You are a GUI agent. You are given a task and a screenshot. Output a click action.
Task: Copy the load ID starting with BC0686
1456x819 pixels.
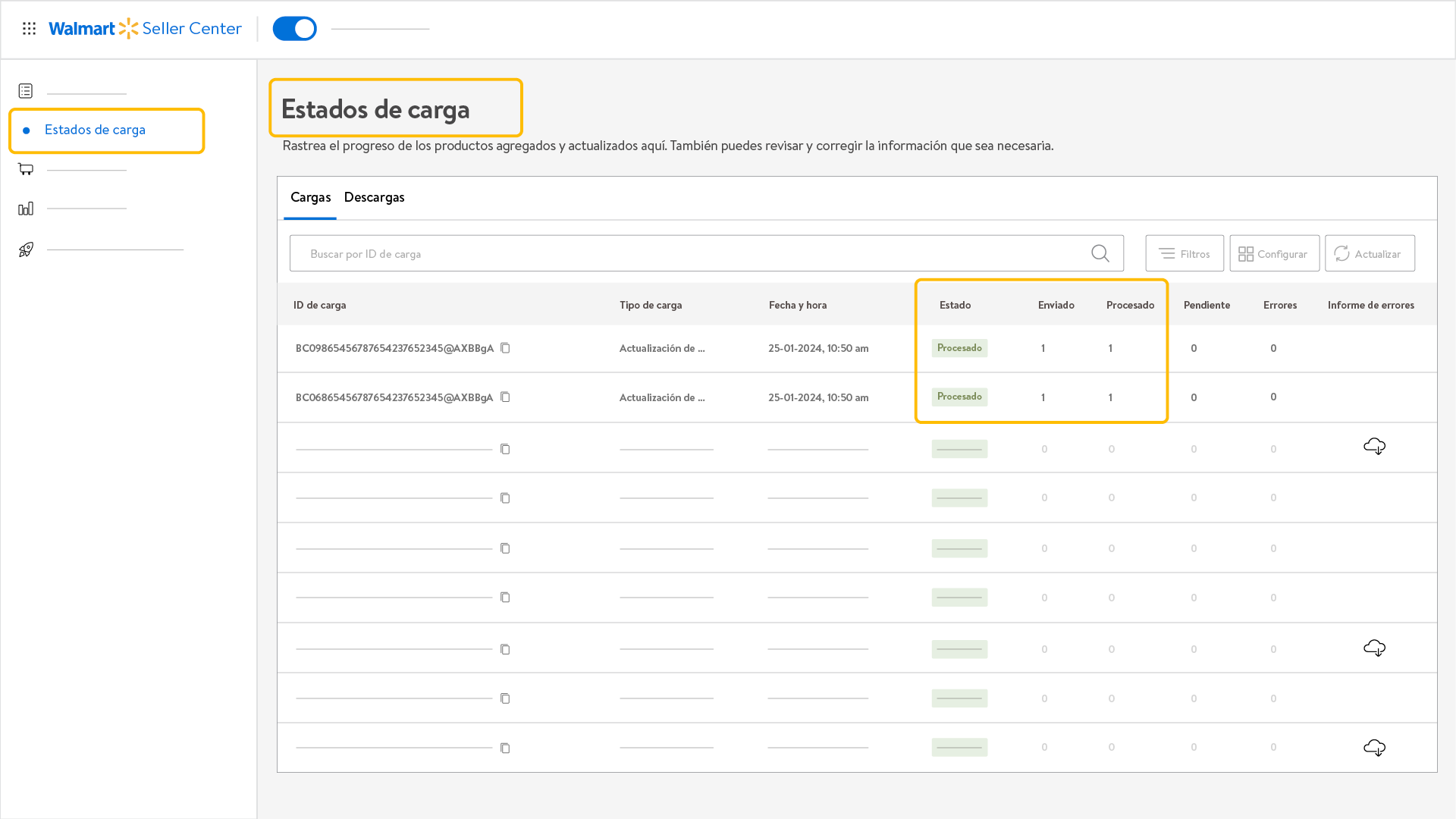tap(505, 397)
